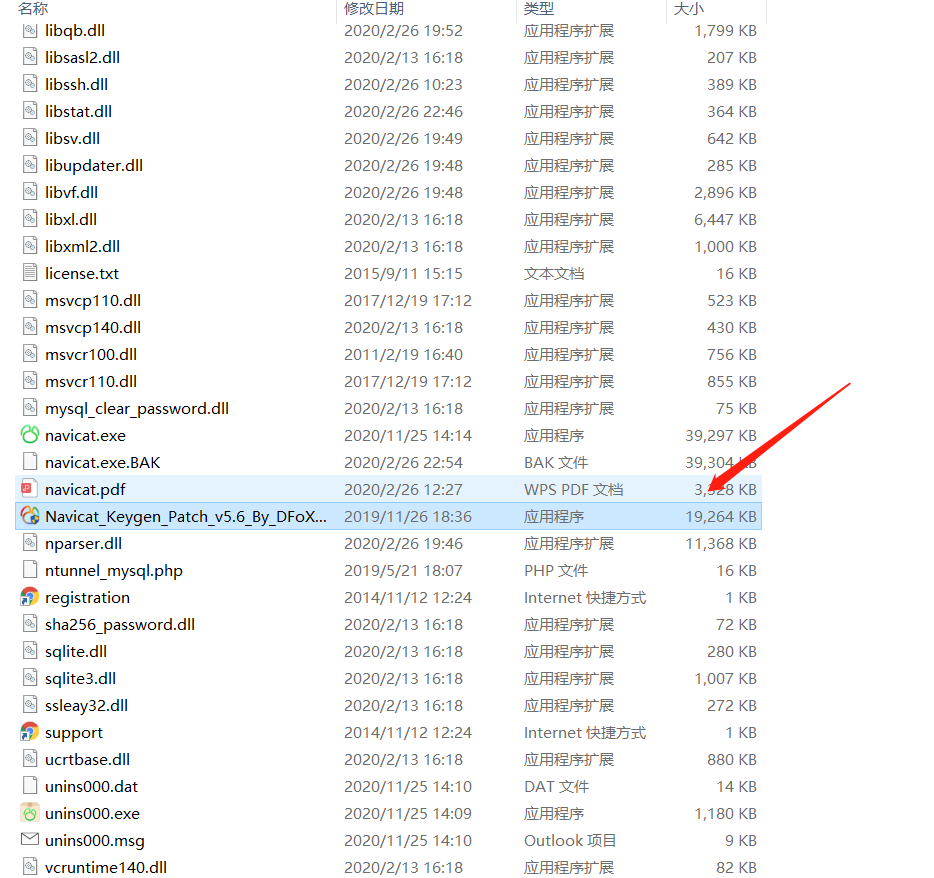
Task: Select the file name vcruntime140.dll
Action: click(106, 867)
